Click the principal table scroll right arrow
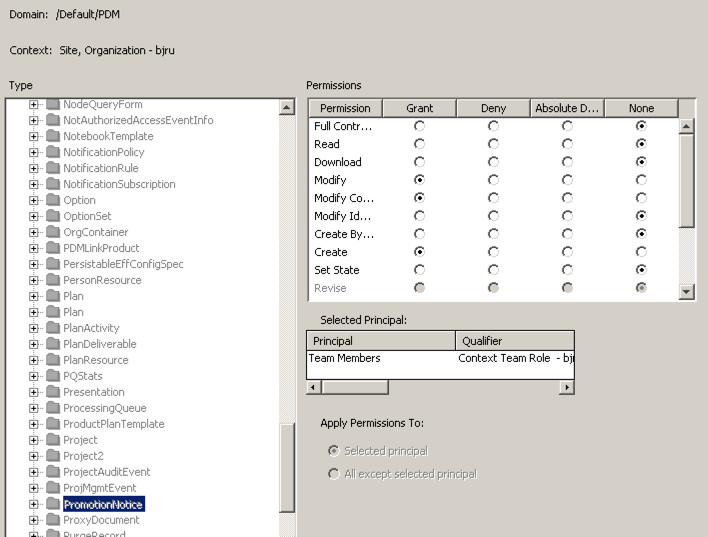Viewport: 708px width, 537px height. [x=567, y=387]
